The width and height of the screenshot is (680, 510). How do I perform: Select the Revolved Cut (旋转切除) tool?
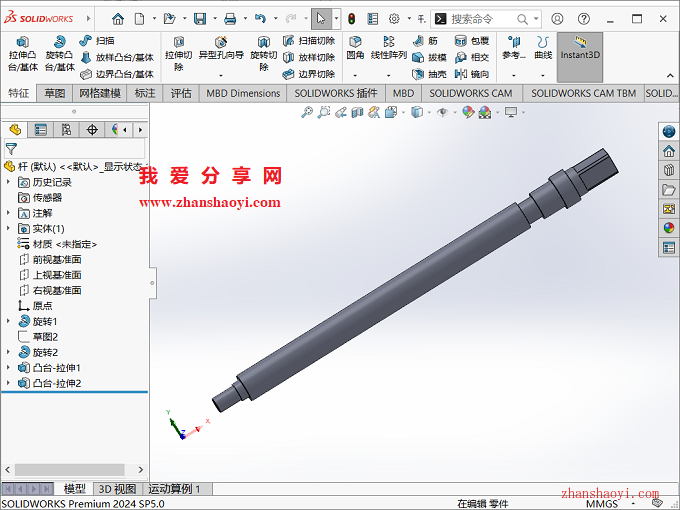point(263,54)
